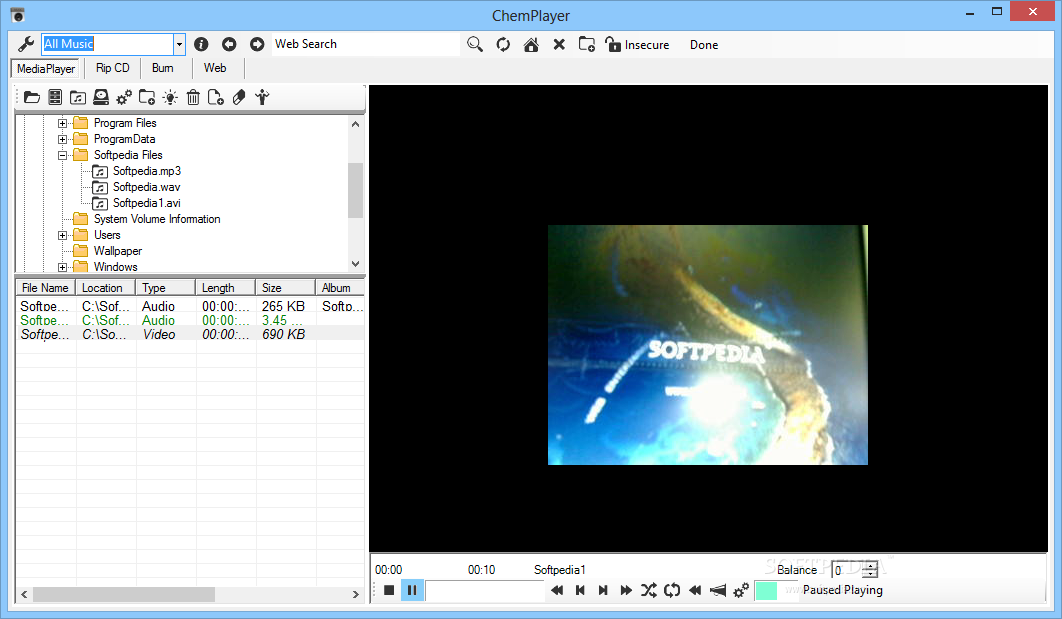Click the eraser icon
The width and height of the screenshot is (1062, 619).
(x=238, y=98)
